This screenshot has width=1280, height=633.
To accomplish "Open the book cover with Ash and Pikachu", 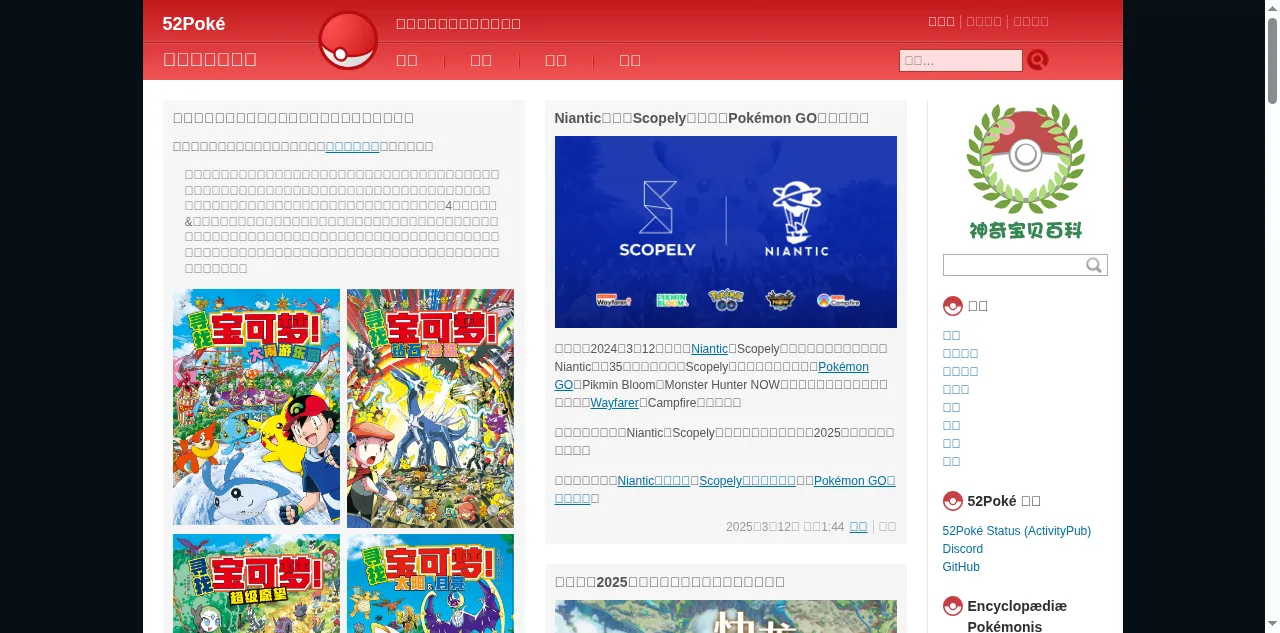I will [256, 407].
